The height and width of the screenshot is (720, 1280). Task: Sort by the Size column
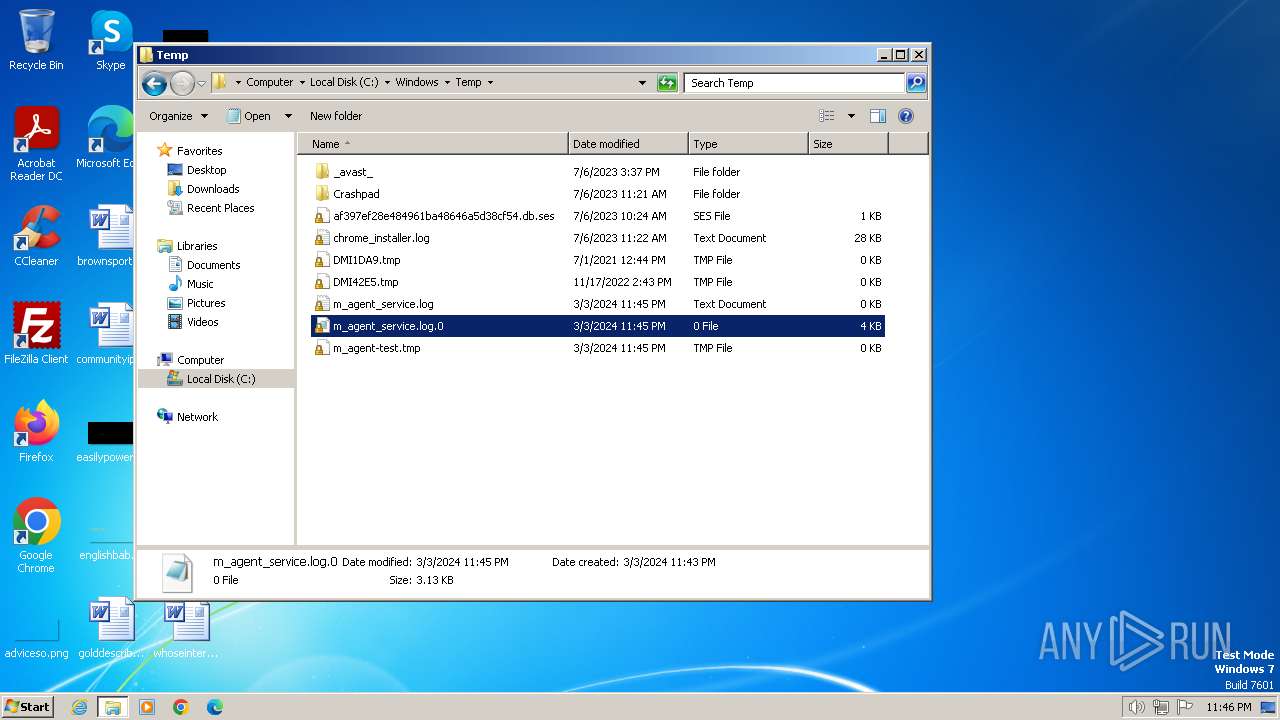click(848, 144)
